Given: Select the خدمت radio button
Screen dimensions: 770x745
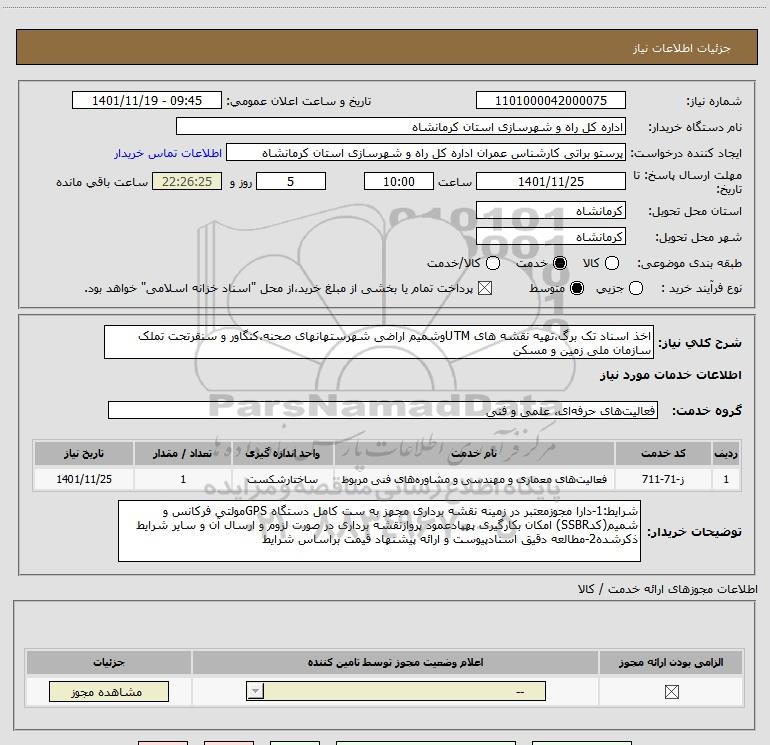Looking at the screenshot, I should click(x=559, y=263).
